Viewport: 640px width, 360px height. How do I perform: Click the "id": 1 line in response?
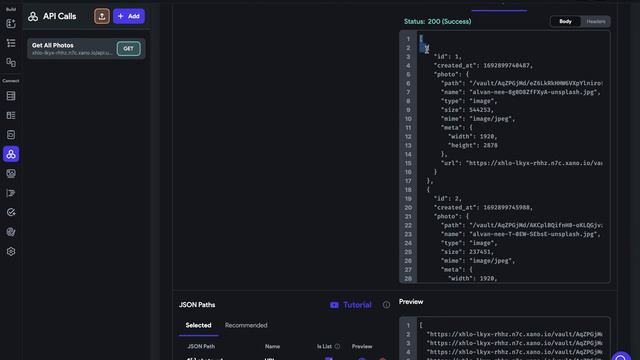coord(448,57)
